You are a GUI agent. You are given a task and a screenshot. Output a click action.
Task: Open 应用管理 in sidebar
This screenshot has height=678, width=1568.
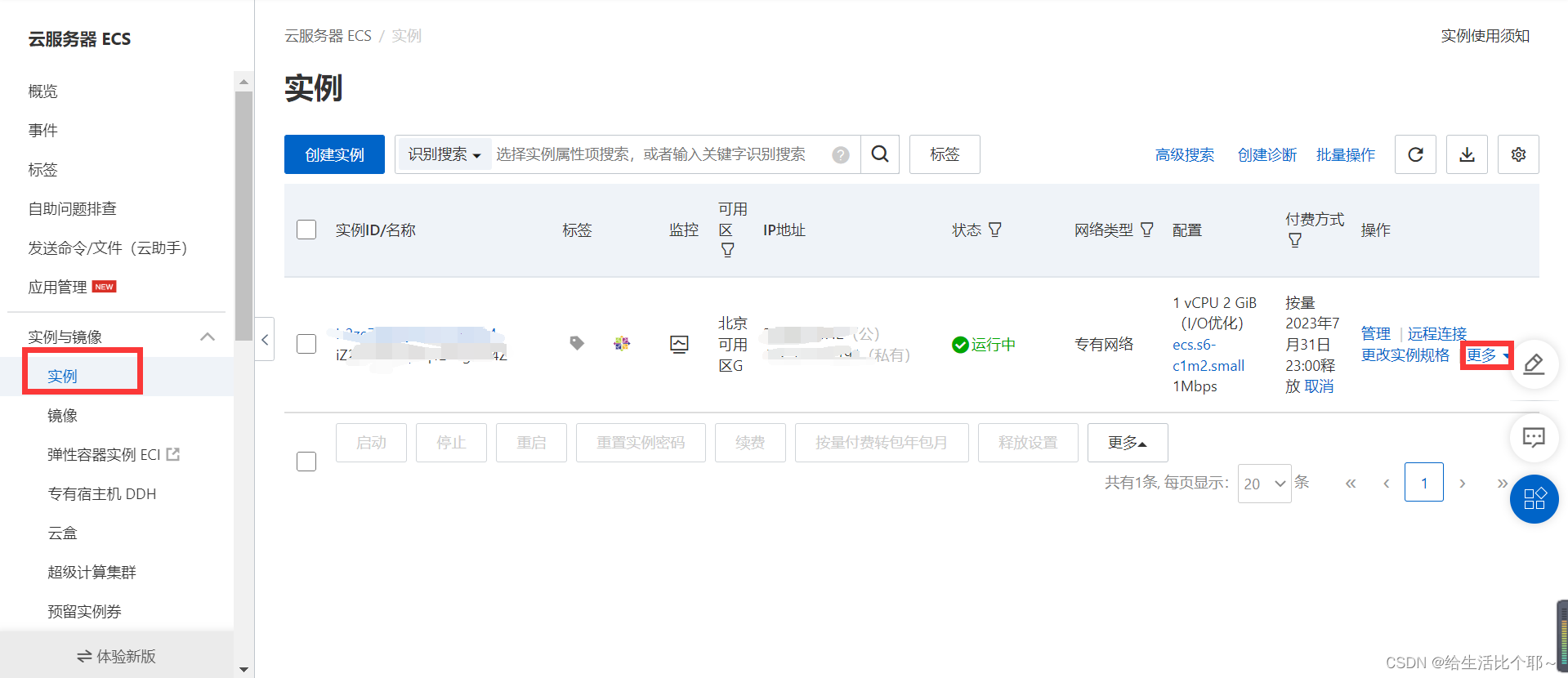58,287
